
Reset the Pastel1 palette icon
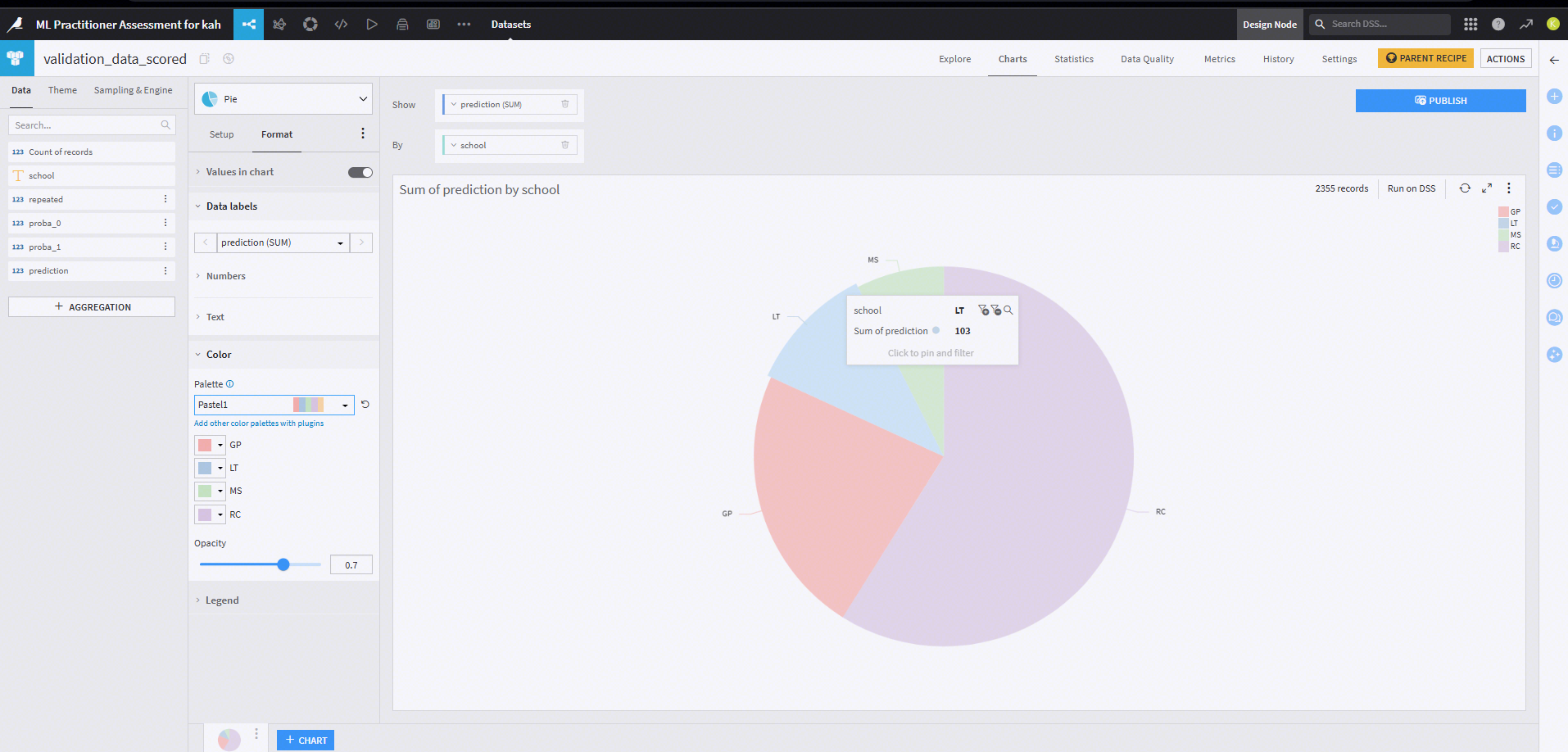365,405
